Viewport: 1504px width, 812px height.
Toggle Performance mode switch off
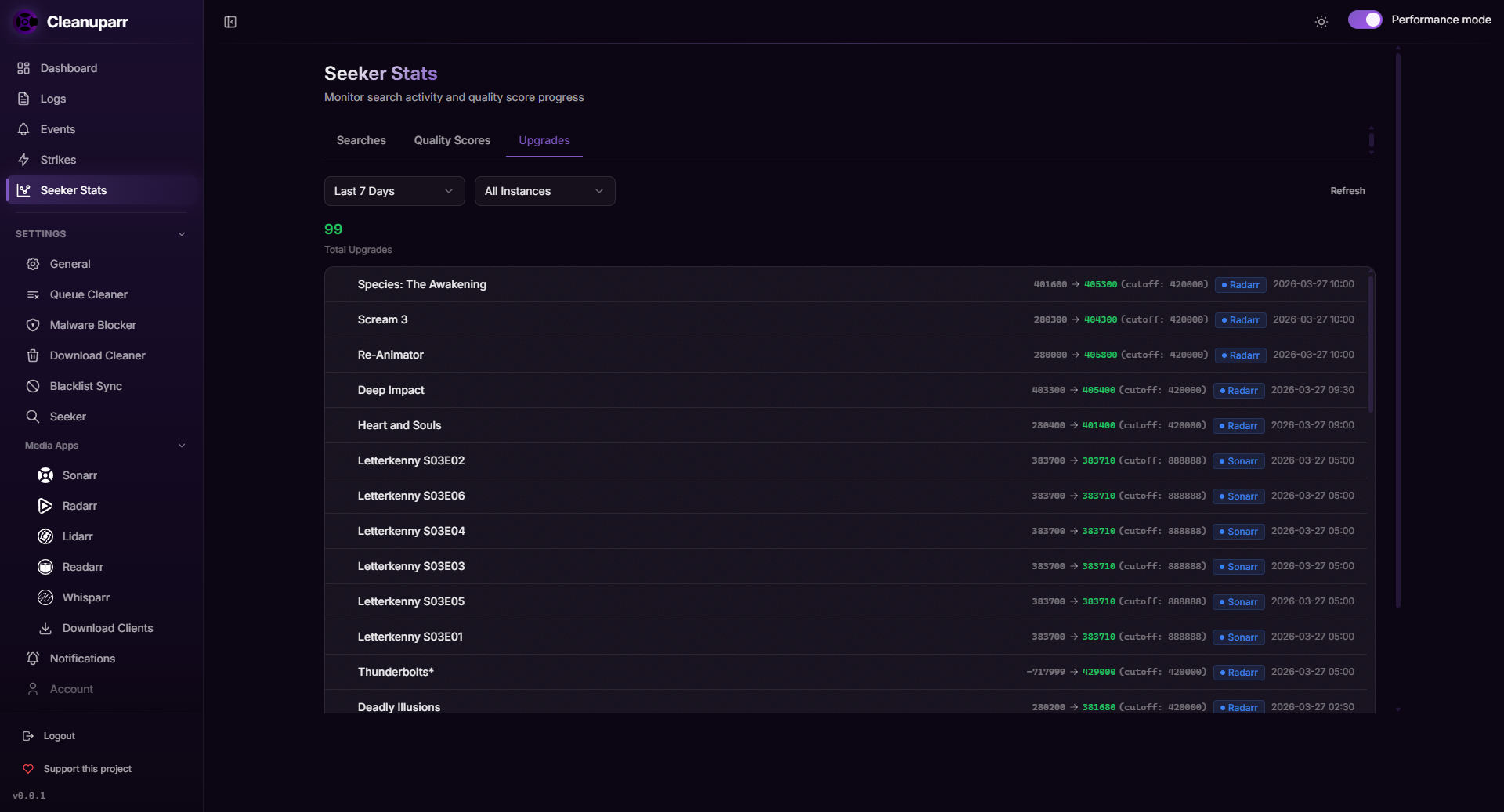(1365, 20)
